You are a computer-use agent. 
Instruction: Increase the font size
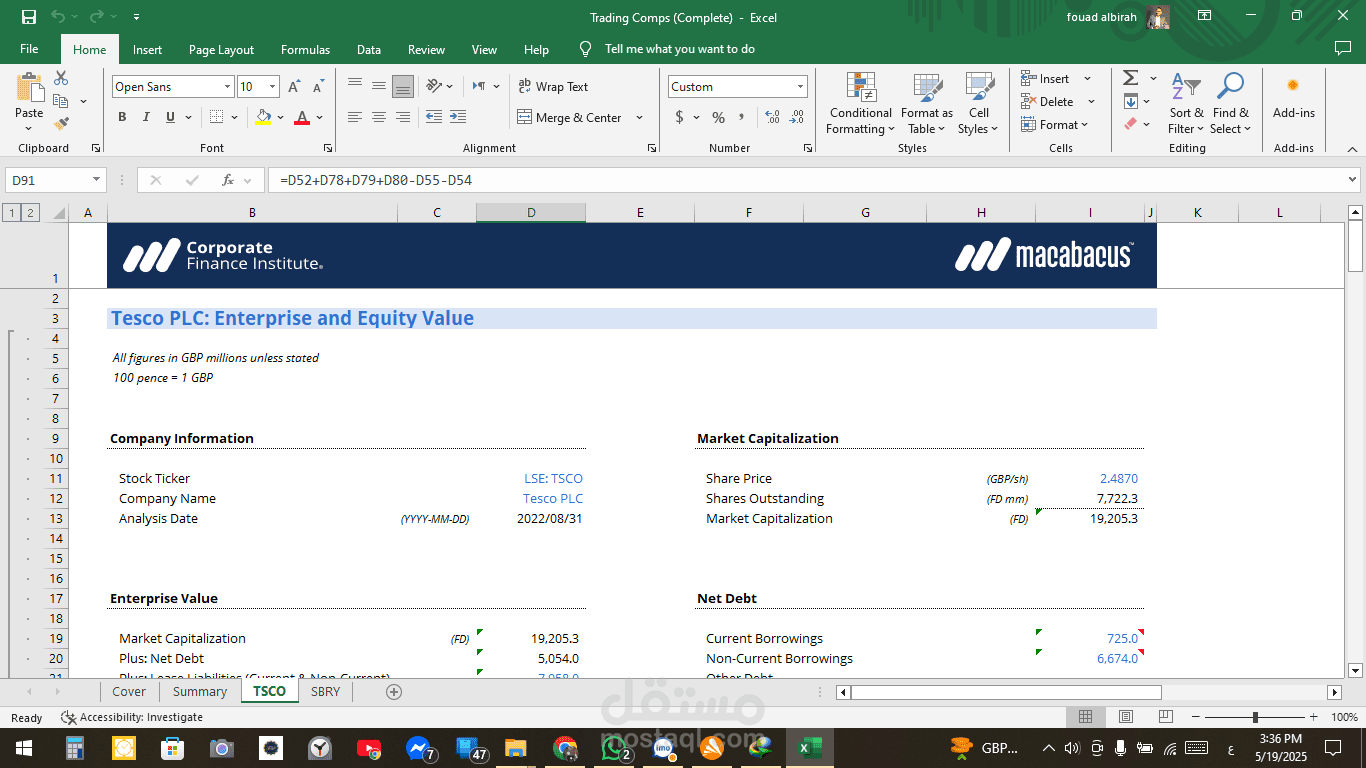click(295, 87)
